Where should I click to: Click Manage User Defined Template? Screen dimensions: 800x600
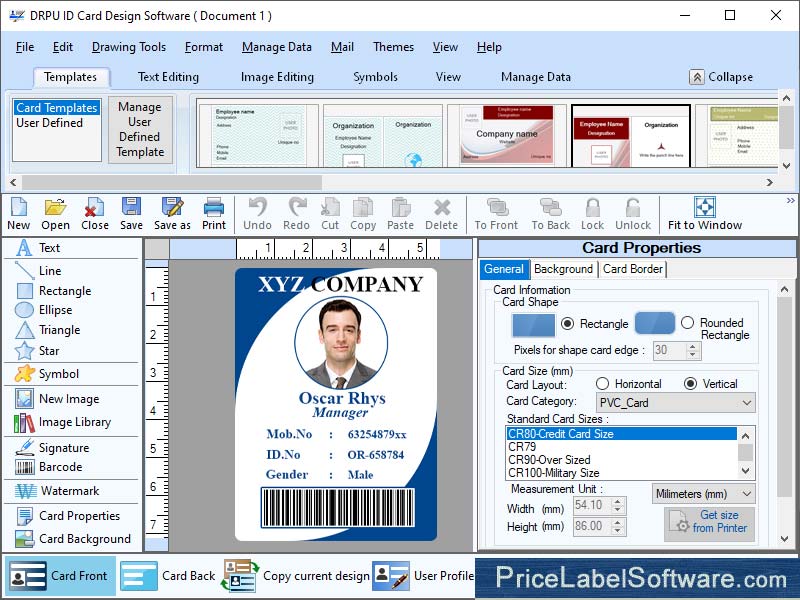click(x=140, y=131)
